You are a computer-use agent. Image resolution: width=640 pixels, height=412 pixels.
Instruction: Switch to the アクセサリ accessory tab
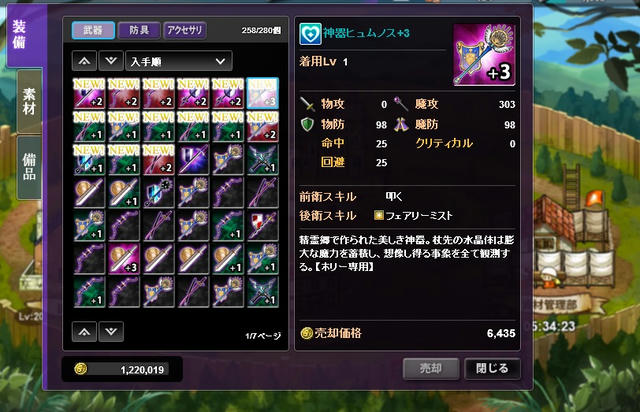pos(184,30)
